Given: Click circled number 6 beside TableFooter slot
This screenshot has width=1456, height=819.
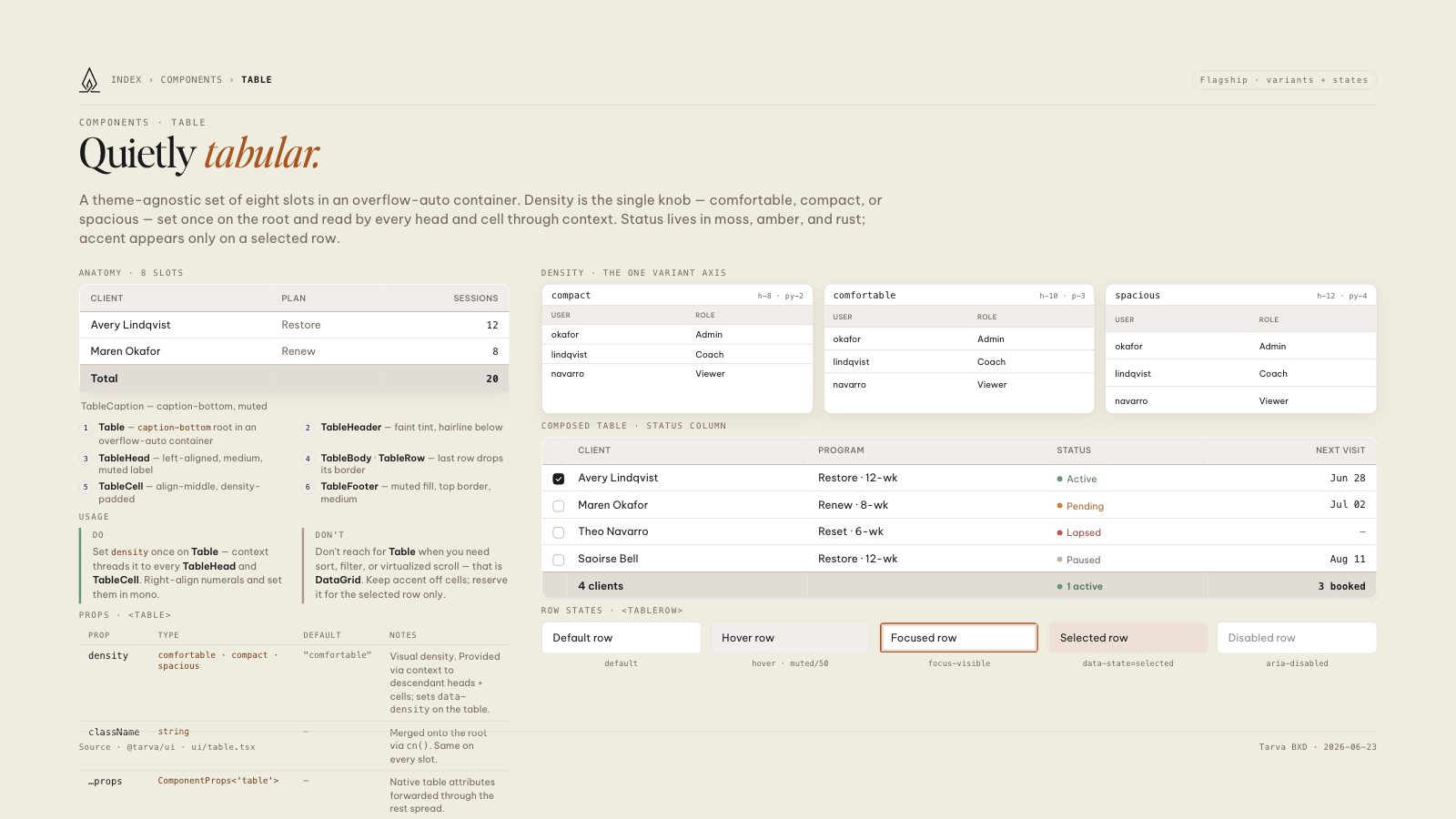Looking at the screenshot, I should point(308,488).
